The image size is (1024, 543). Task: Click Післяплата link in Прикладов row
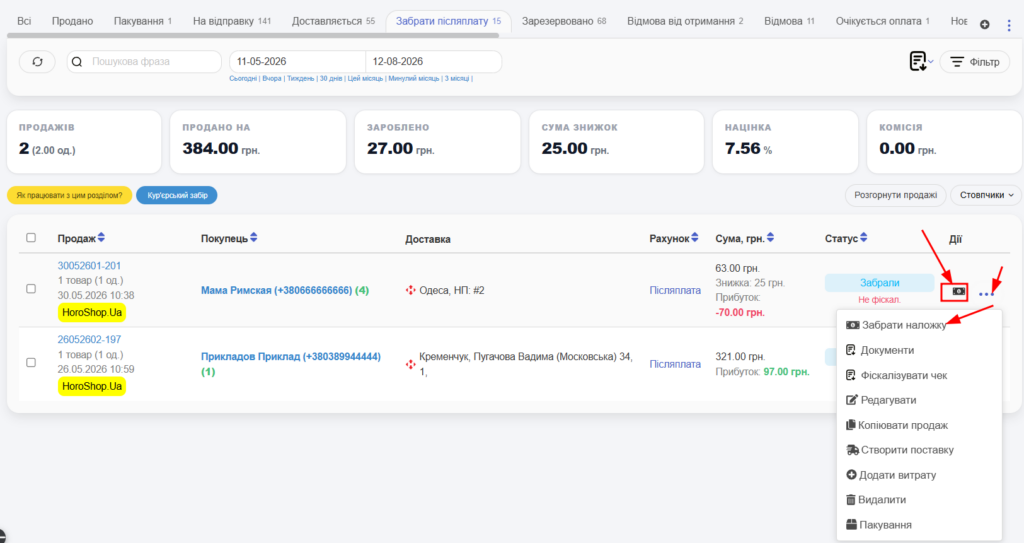(675, 364)
